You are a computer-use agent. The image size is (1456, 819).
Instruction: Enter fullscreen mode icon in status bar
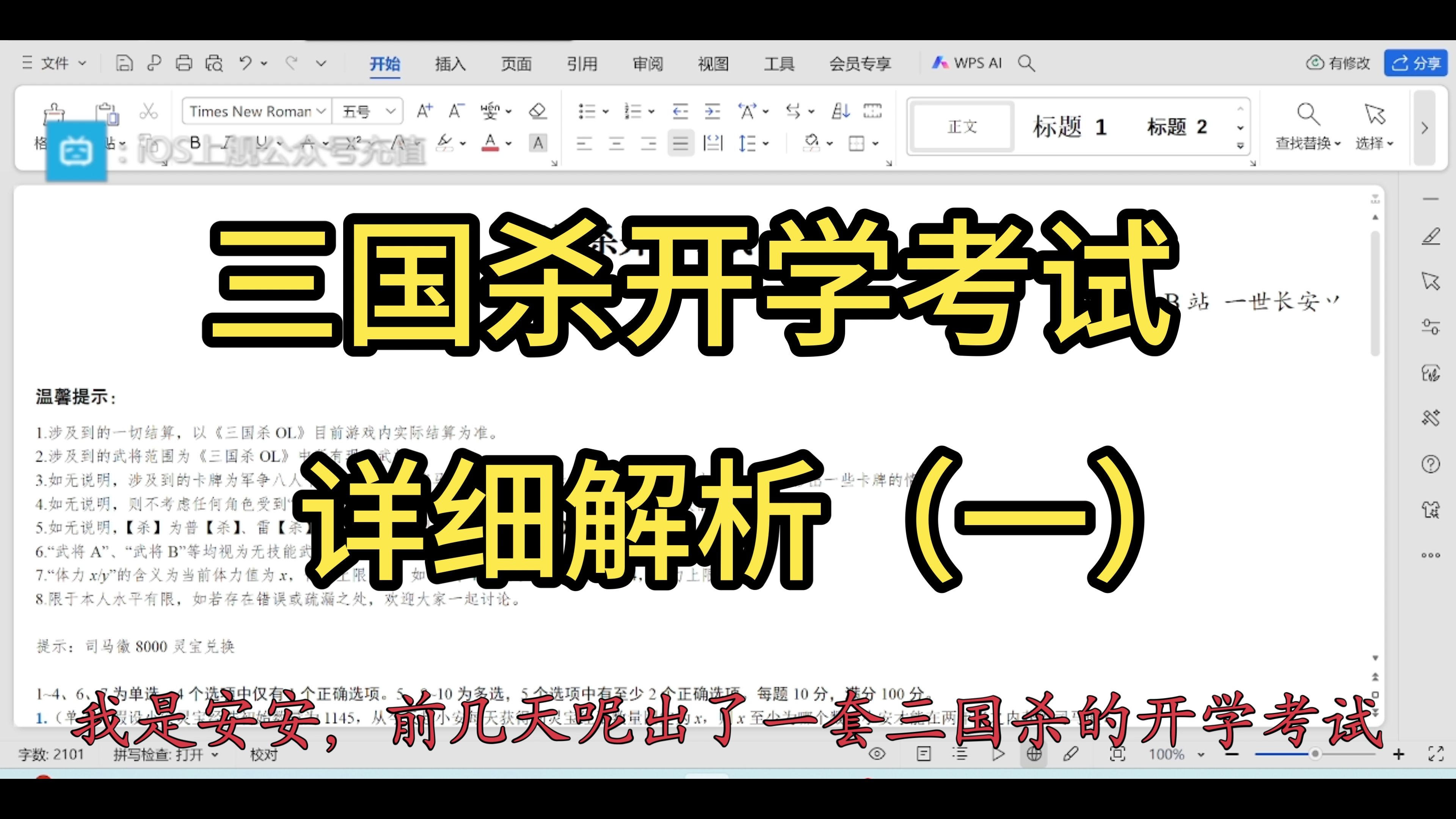coord(1436,754)
